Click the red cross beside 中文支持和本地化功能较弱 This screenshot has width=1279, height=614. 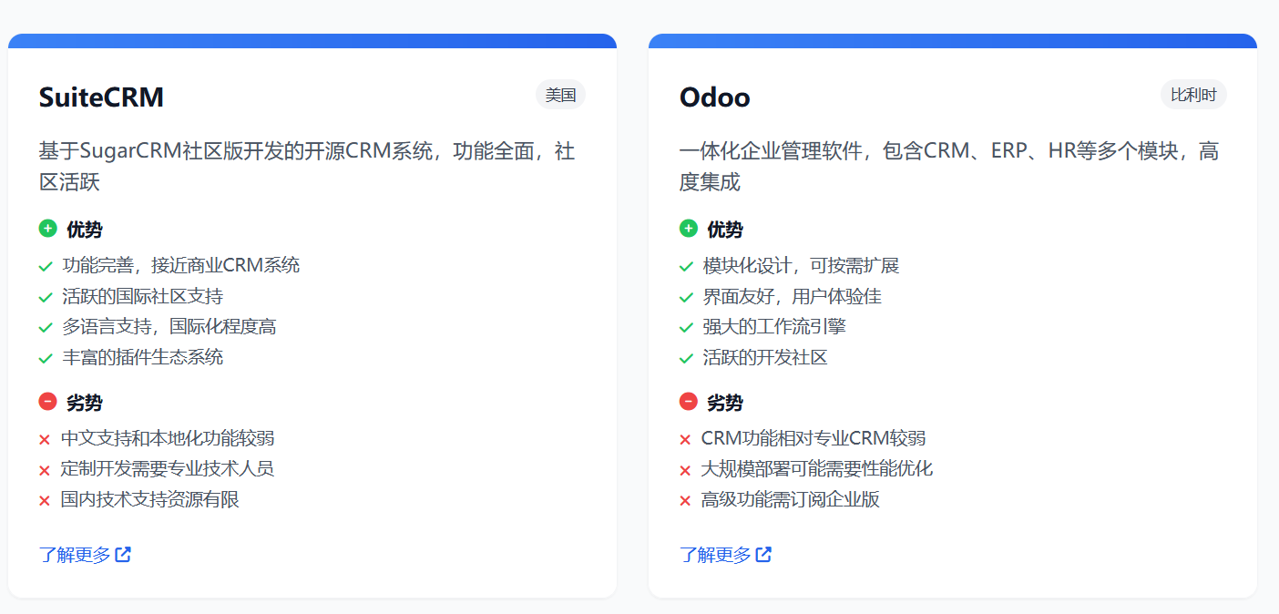45,438
